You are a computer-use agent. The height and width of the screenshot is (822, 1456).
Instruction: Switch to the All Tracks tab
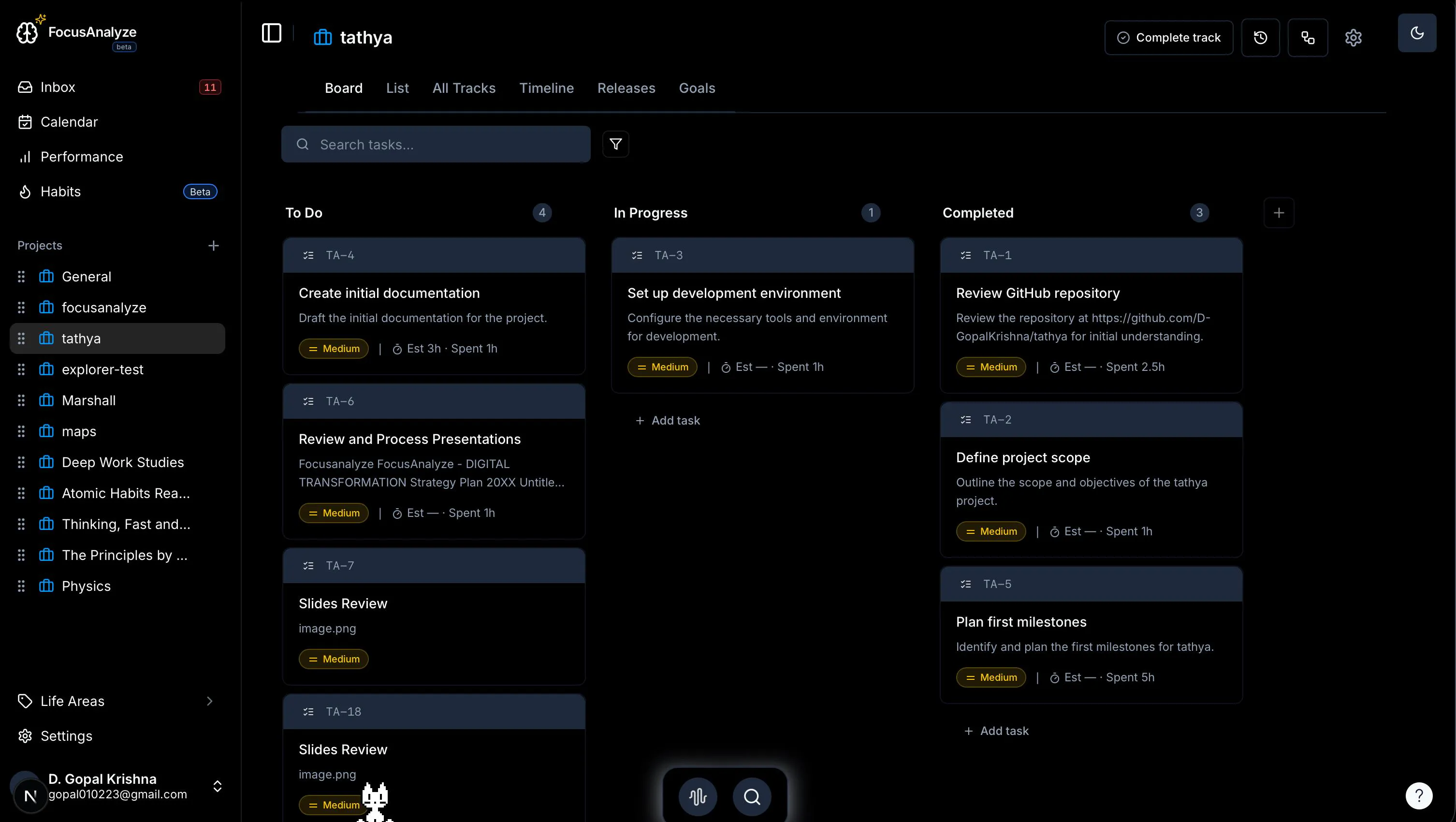point(464,88)
